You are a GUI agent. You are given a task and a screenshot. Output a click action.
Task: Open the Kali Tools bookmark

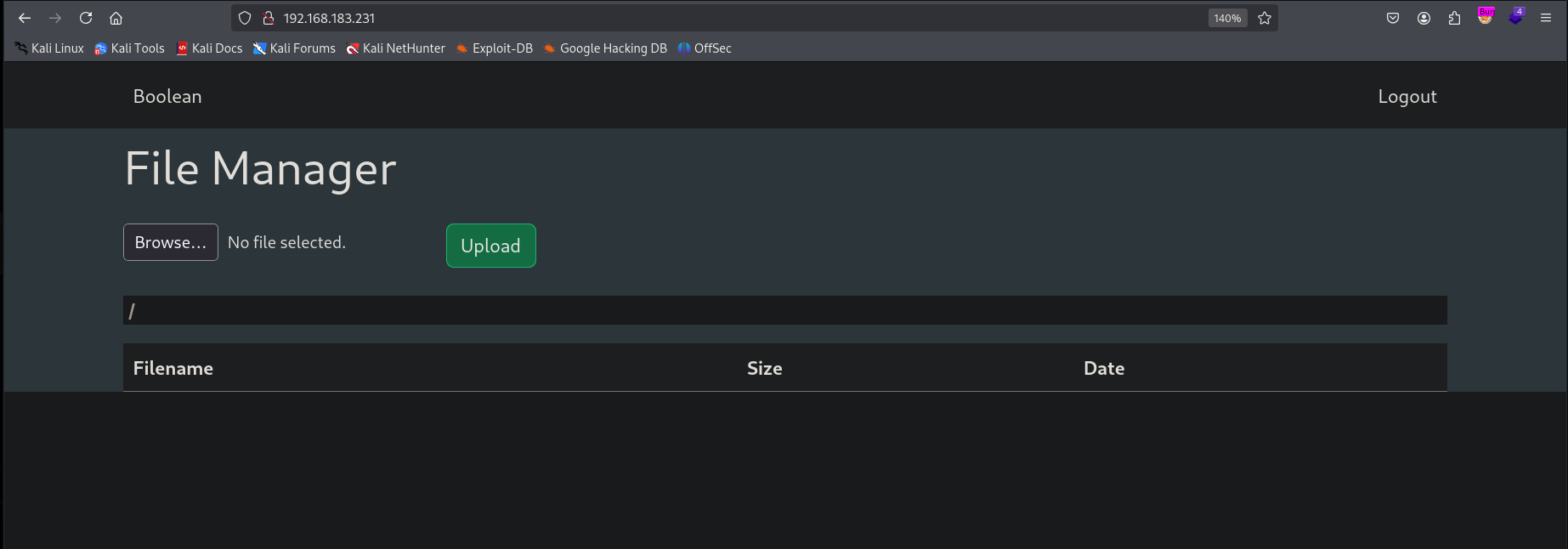(x=129, y=48)
